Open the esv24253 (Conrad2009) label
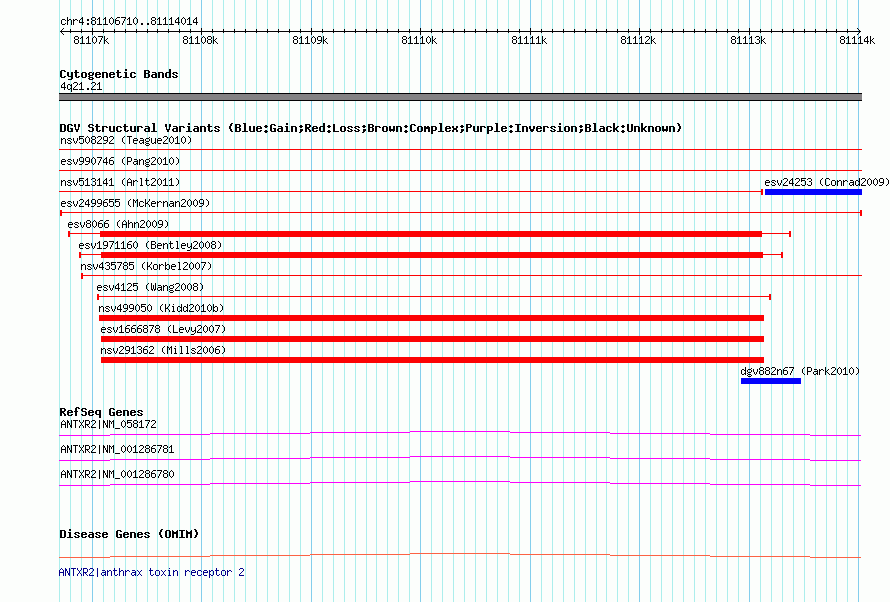Image resolution: width=890 pixels, height=602 pixels. click(x=826, y=182)
